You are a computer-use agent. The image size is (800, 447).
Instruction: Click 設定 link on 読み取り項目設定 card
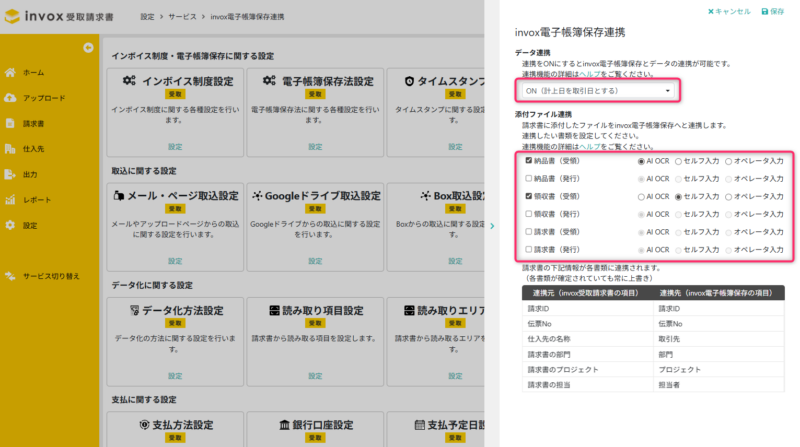[315, 376]
